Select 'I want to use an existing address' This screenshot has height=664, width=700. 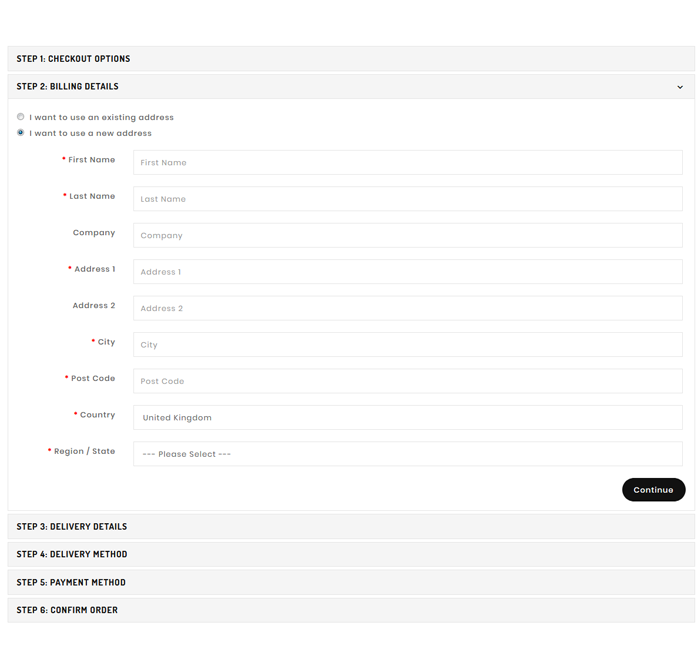(x=21, y=117)
